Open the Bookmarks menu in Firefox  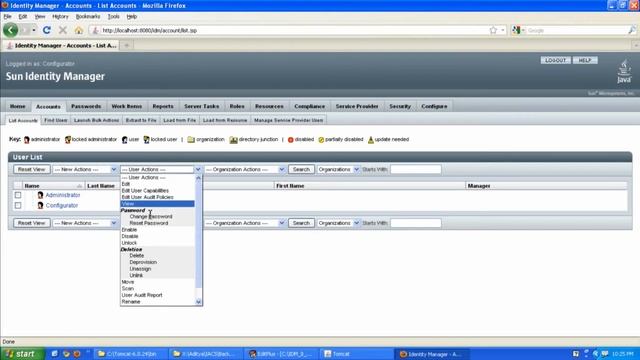coord(88,17)
